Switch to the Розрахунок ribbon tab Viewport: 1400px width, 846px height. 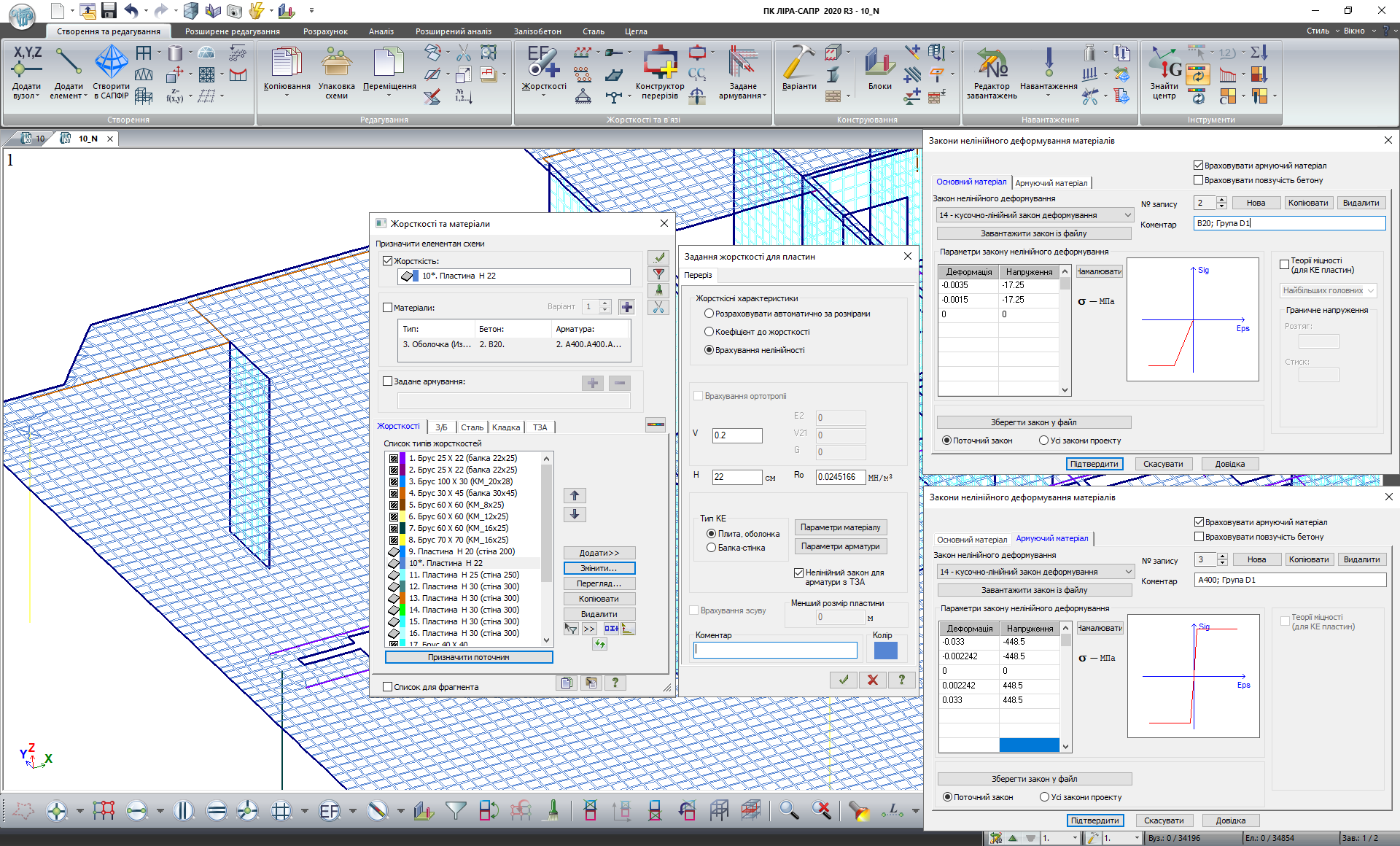click(x=325, y=31)
